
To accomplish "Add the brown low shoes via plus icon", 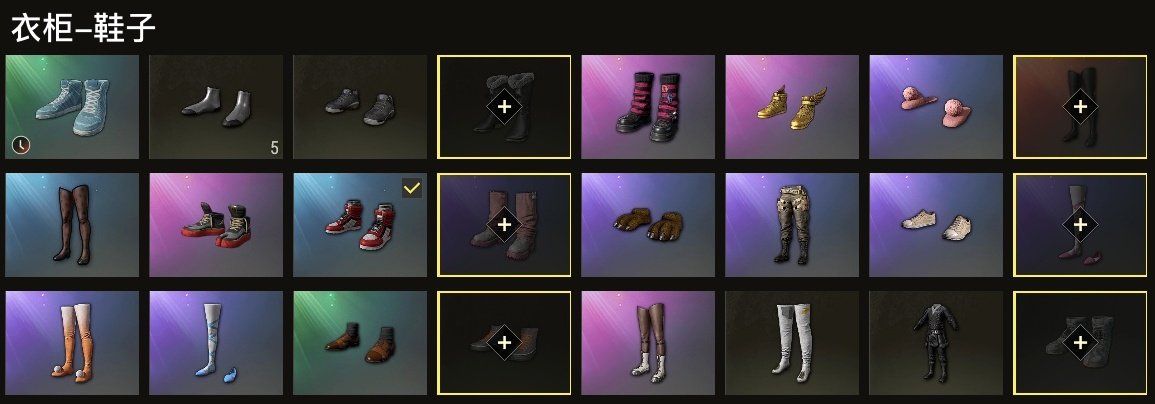I will pos(504,343).
